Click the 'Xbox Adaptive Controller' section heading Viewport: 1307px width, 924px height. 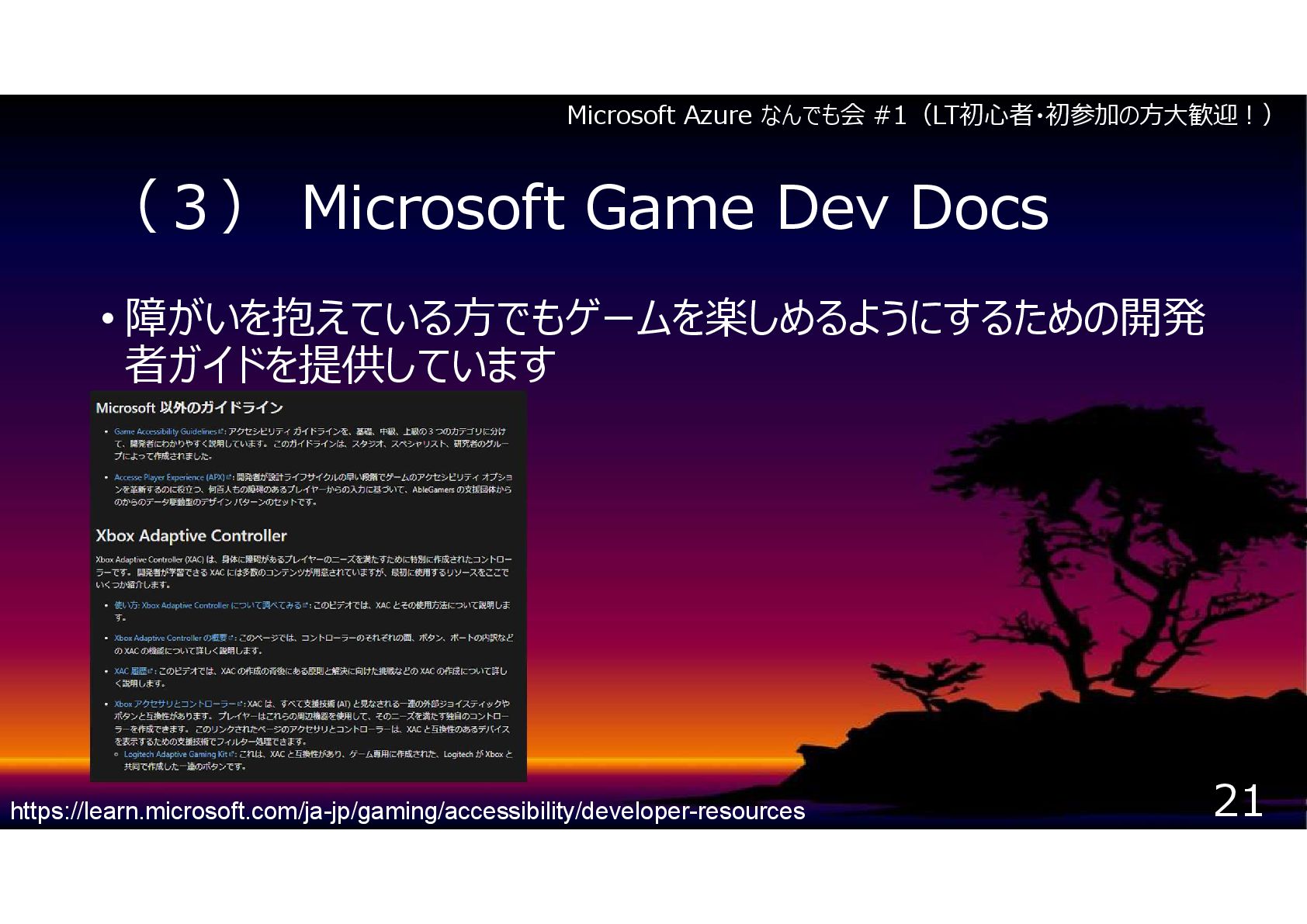tap(191, 535)
